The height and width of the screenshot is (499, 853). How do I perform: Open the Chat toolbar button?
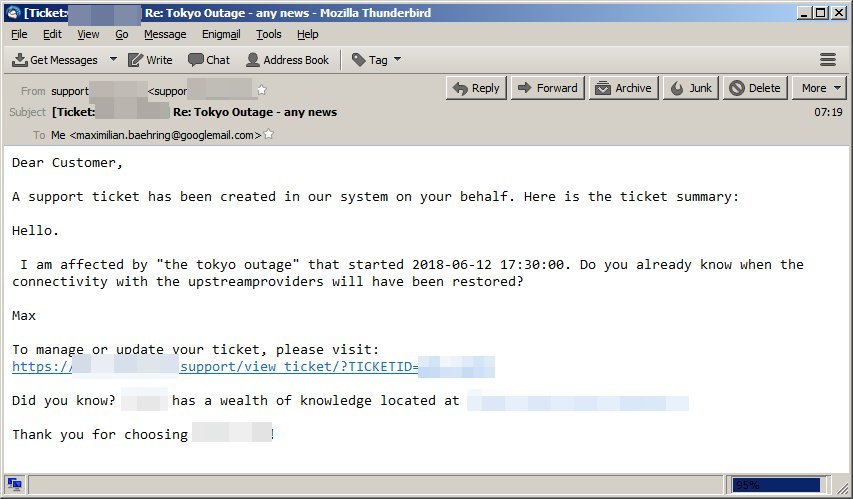coord(208,60)
